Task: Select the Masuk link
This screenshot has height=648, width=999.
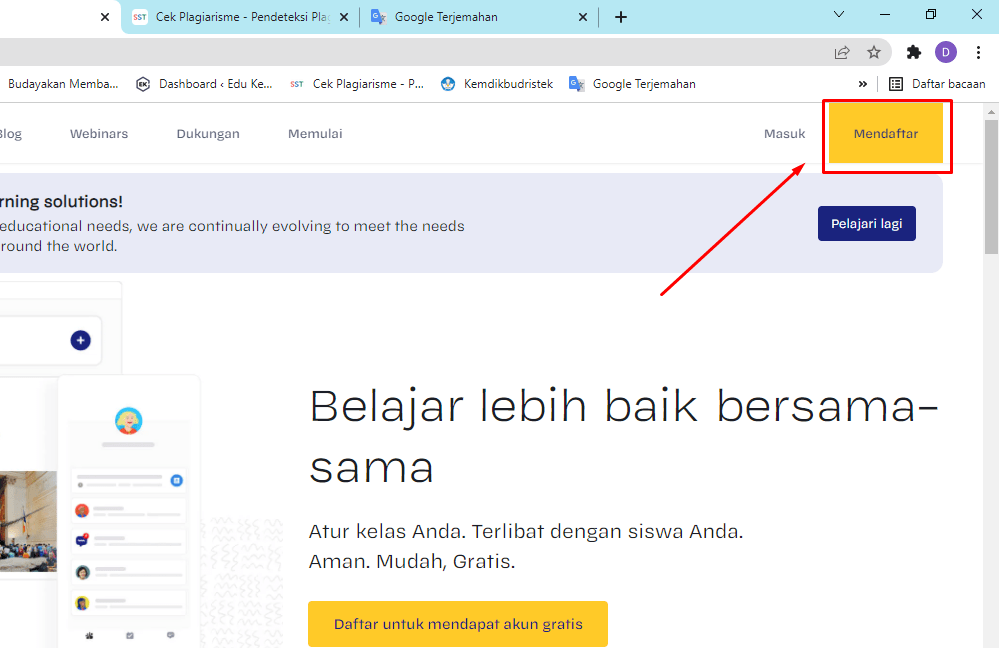Action: coord(784,133)
